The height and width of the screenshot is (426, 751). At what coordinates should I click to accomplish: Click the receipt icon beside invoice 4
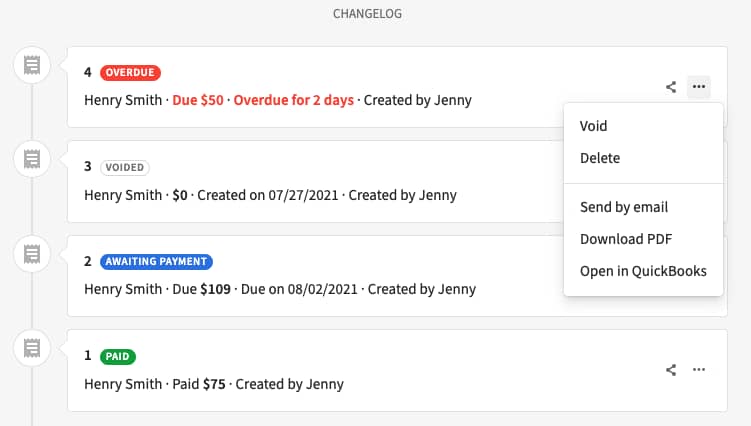point(32,66)
